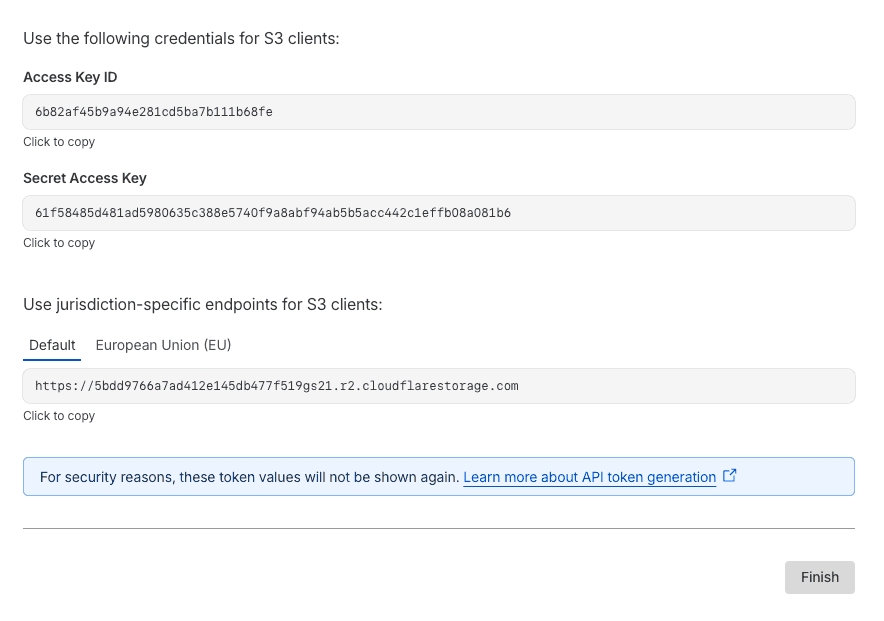Click the horizontal divider above Finish
The height and width of the screenshot is (621, 884).
point(438,528)
